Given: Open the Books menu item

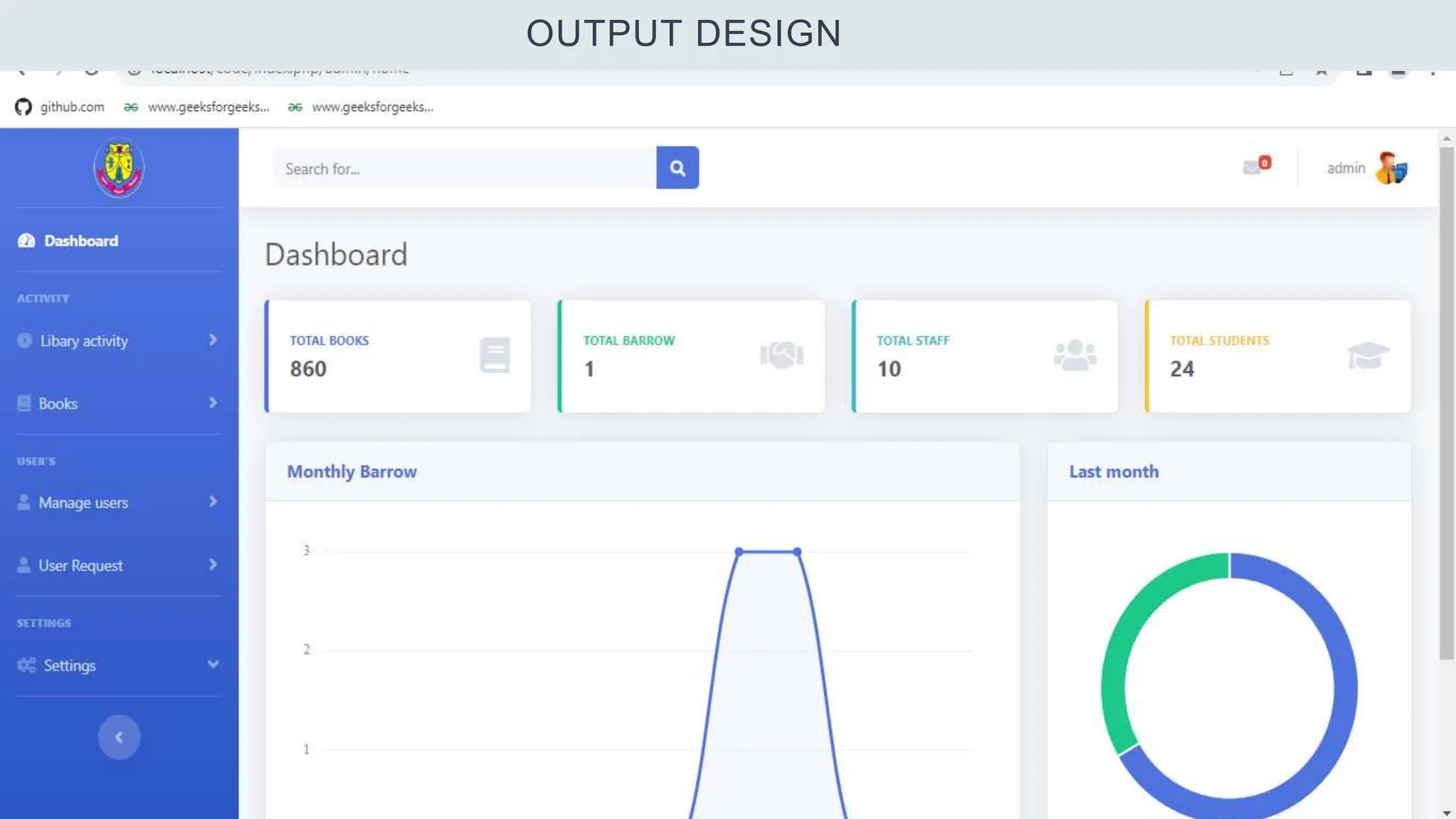Looking at the screenshot, I should pos(119,403).
